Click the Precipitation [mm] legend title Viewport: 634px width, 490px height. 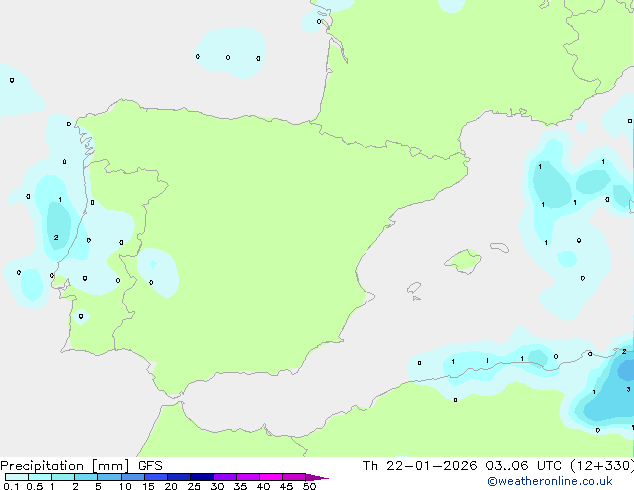[x=66, y=466]
